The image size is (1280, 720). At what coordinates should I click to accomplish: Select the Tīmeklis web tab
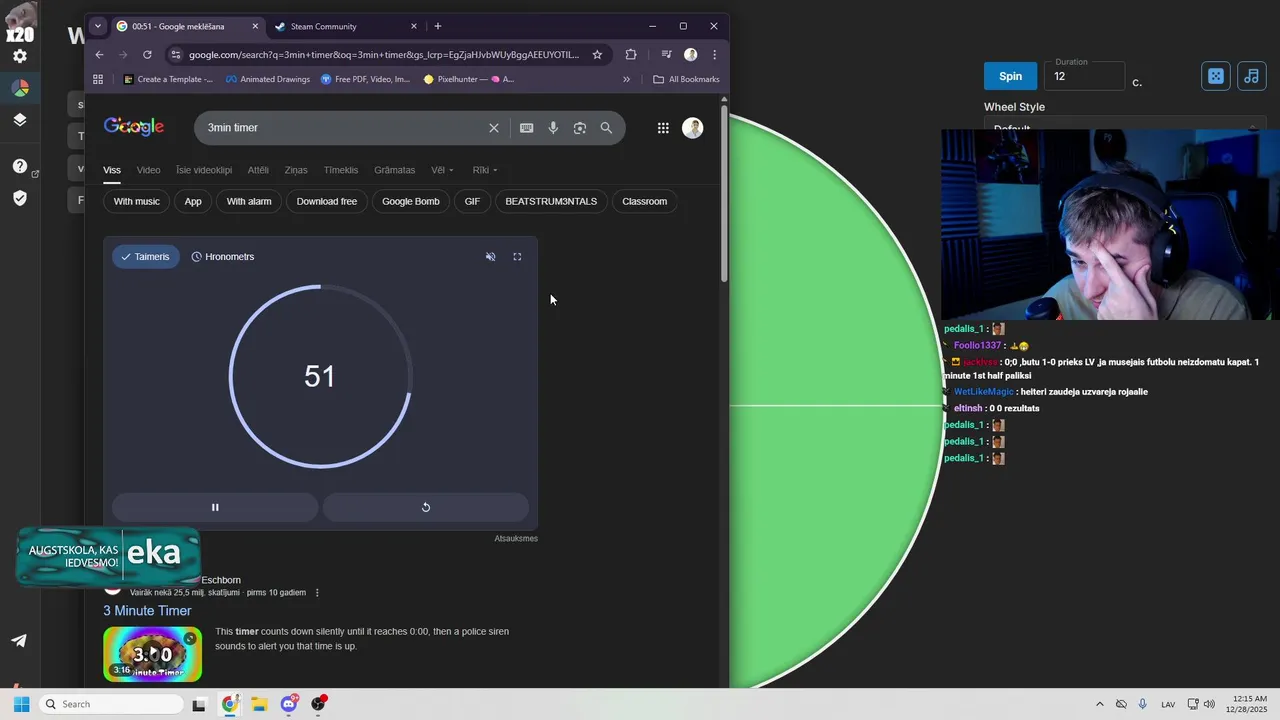click(341, 170)
